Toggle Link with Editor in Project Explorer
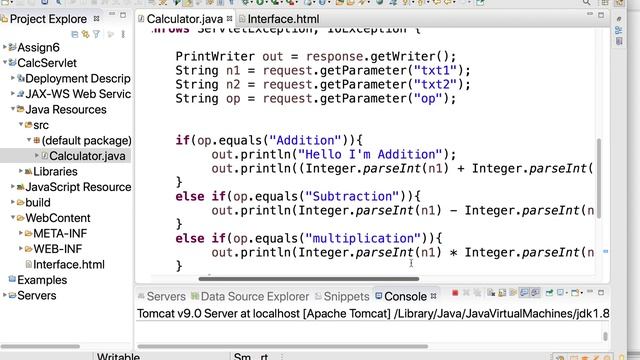This screenshot has height=360, width=640. [x=85, y=35]
